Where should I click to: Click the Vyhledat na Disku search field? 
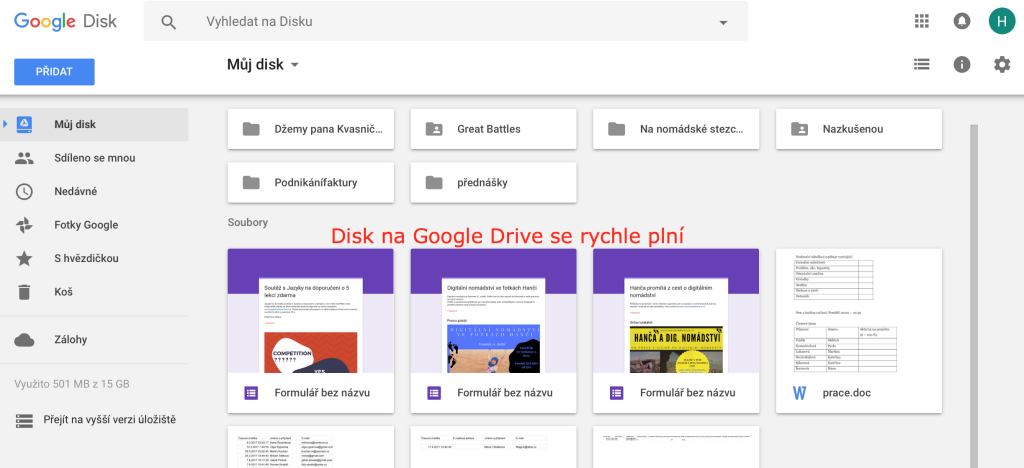point(445,22)
